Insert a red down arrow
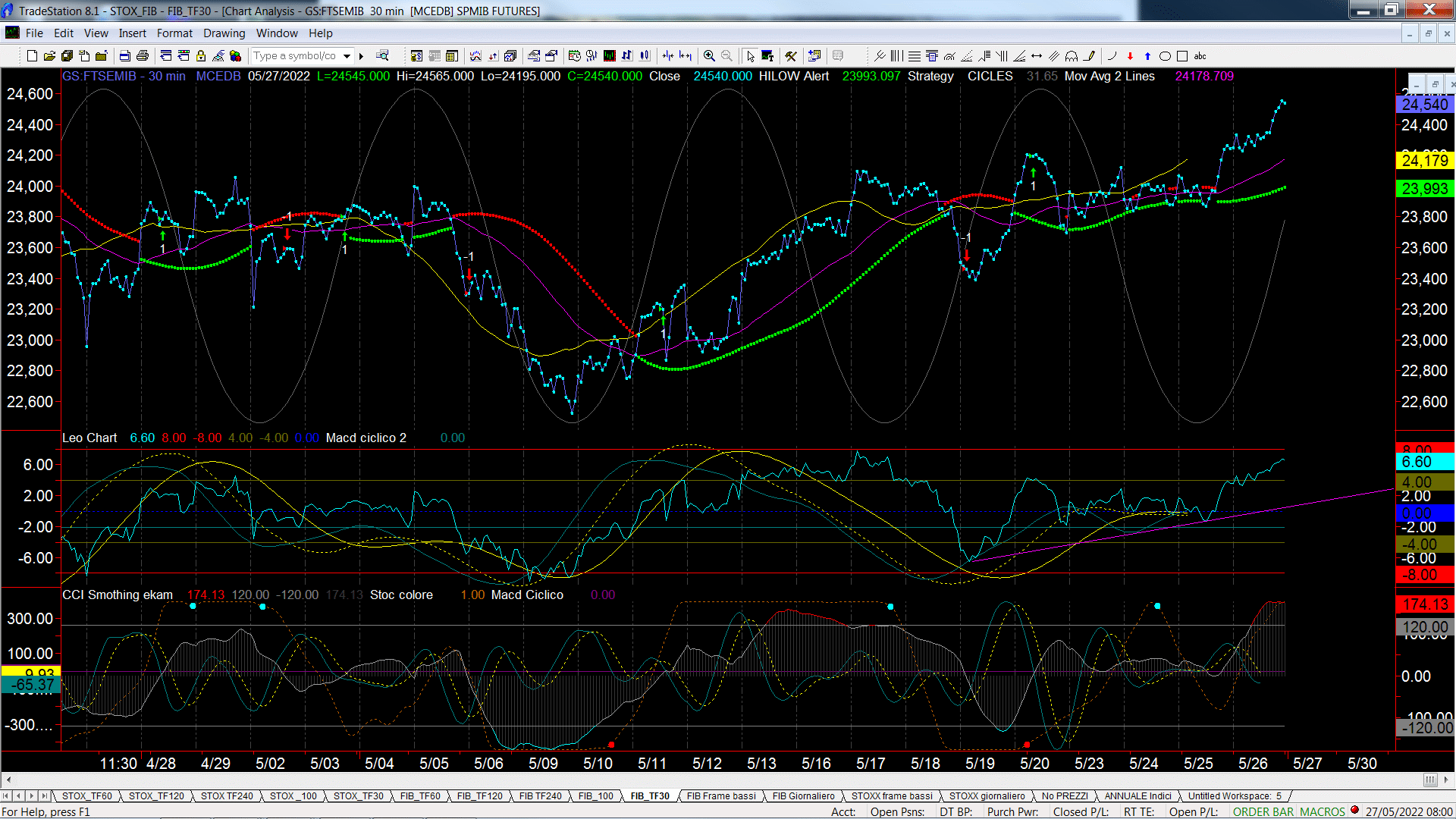1456x819 pixels. pyautogui.click(x=1130, y=56)
